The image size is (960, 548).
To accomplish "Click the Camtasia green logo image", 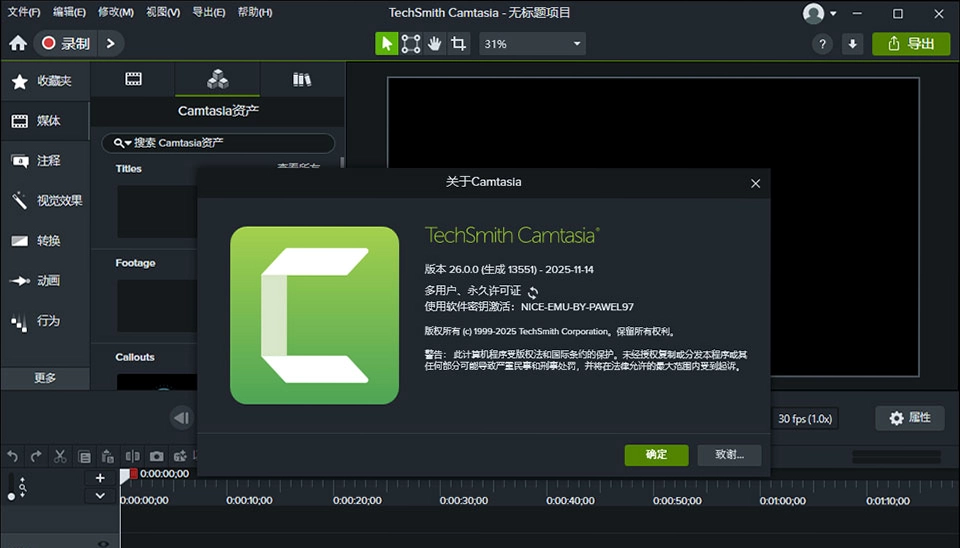I will pyautogui.click(x=314, y=315).
